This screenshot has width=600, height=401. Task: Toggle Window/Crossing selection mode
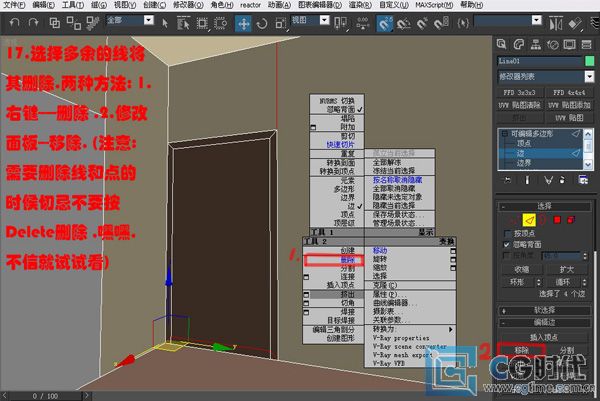click(x=220, y=23)
